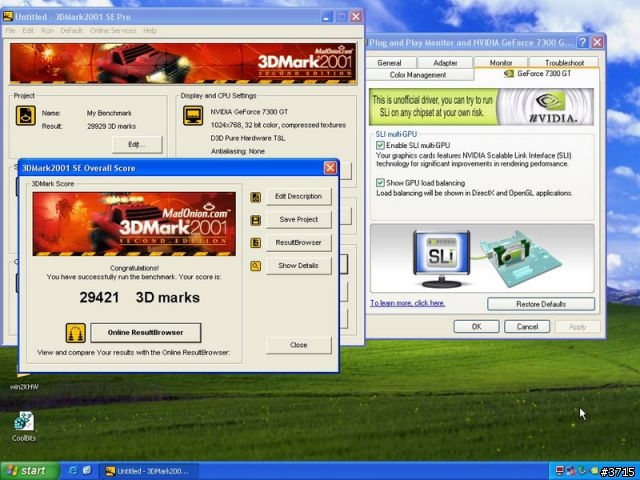Click the NVIDIA GeForce tab icon

[x=509, y=74]
